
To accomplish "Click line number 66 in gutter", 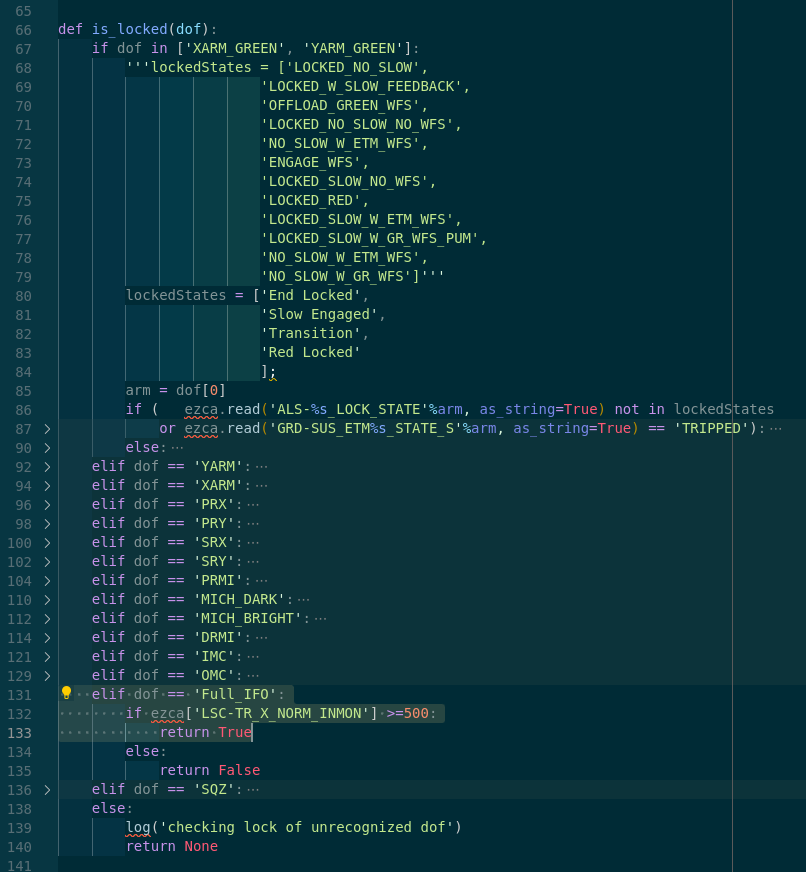I will [x=23, y=30].
